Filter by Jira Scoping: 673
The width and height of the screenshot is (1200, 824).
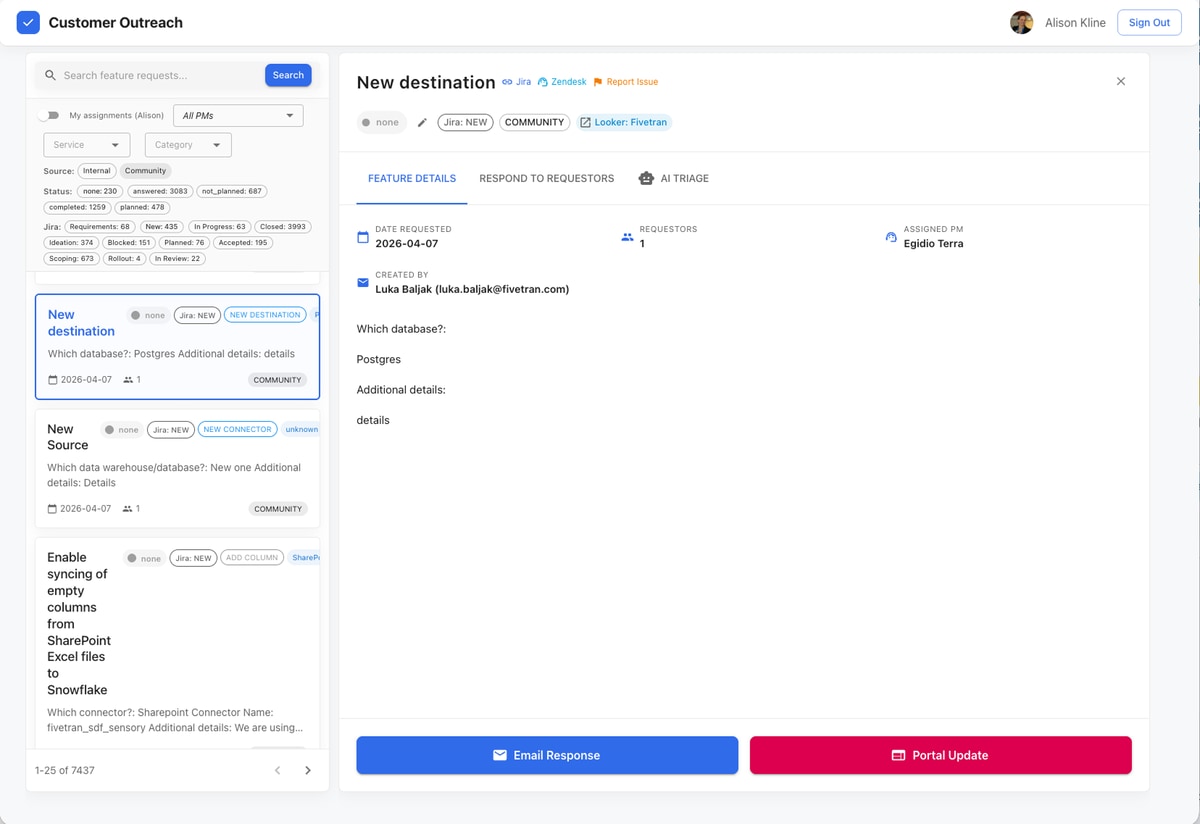[72, 259]
